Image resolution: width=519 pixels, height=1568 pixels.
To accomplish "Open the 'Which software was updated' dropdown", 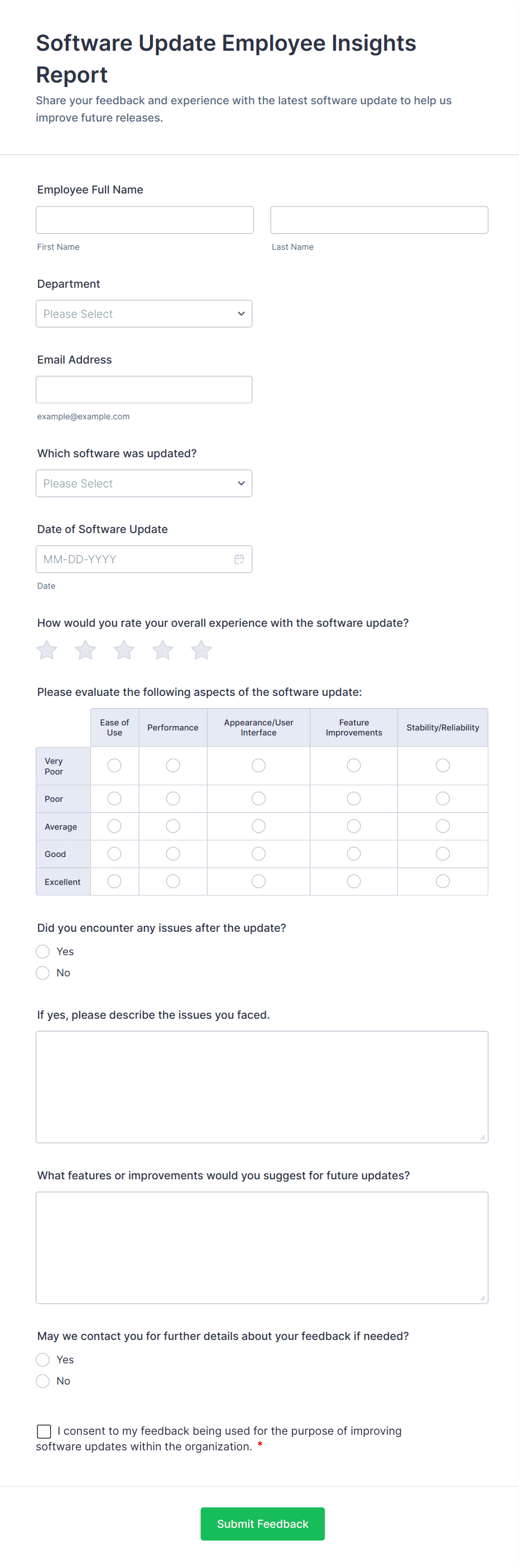I will point(144,483).
